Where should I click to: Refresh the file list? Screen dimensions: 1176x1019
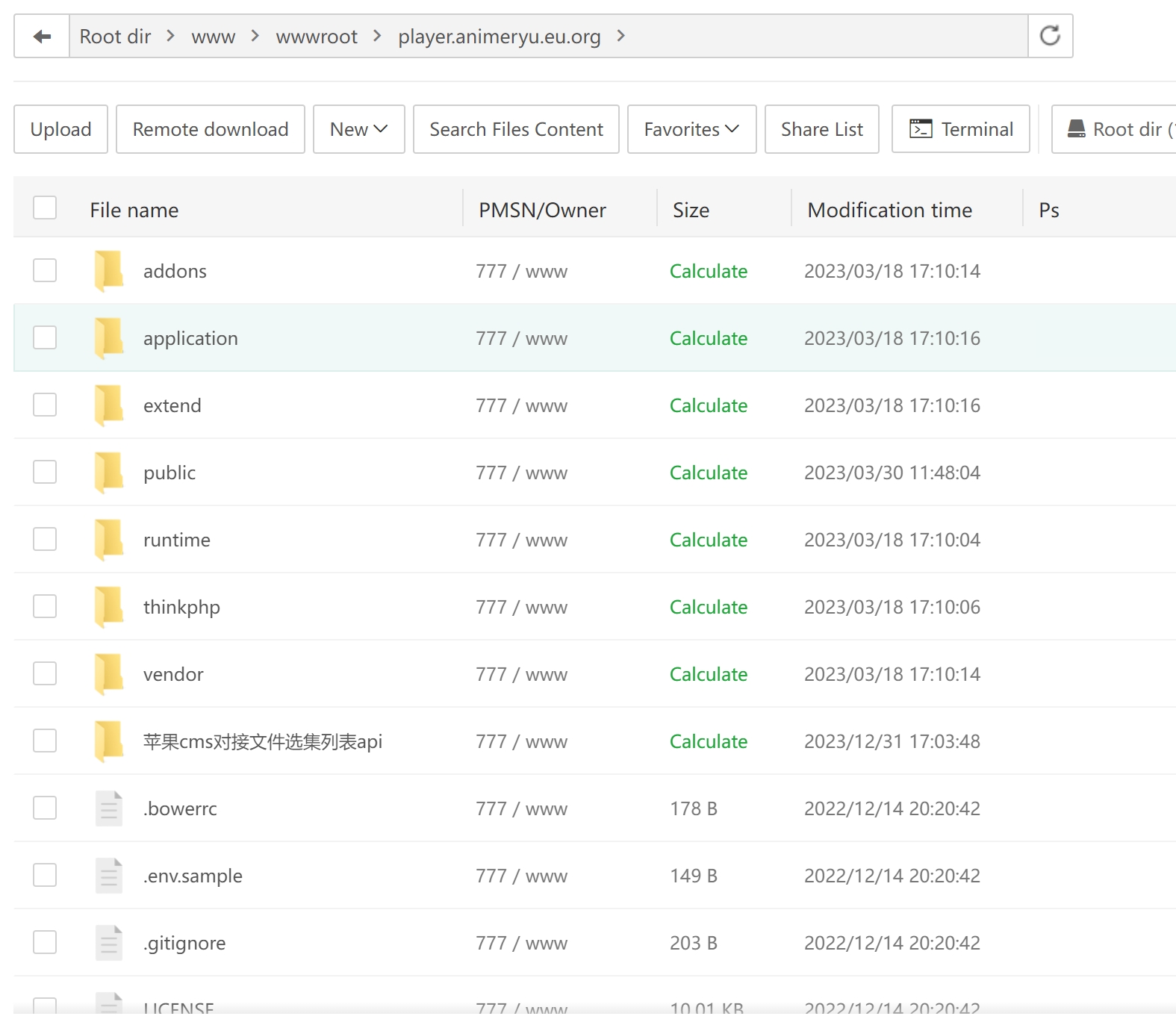[1050, 36]
